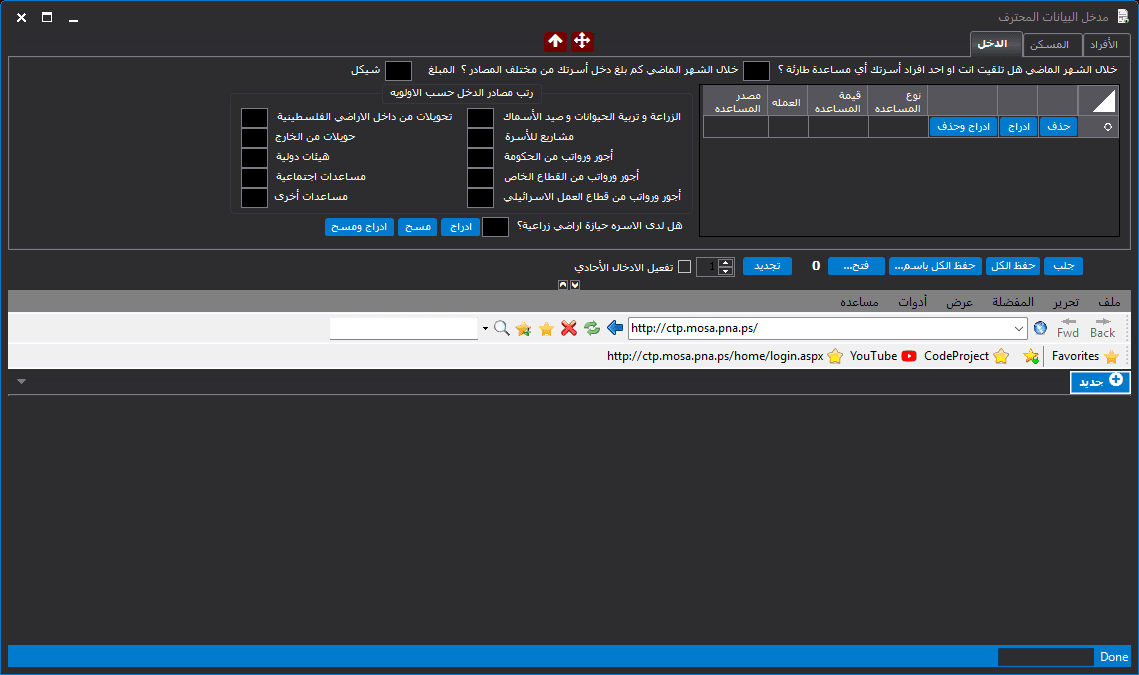The height and width of the screenshot is (675, 1139).
Task: Open the أدوات menu
Action: pos(912,302)
